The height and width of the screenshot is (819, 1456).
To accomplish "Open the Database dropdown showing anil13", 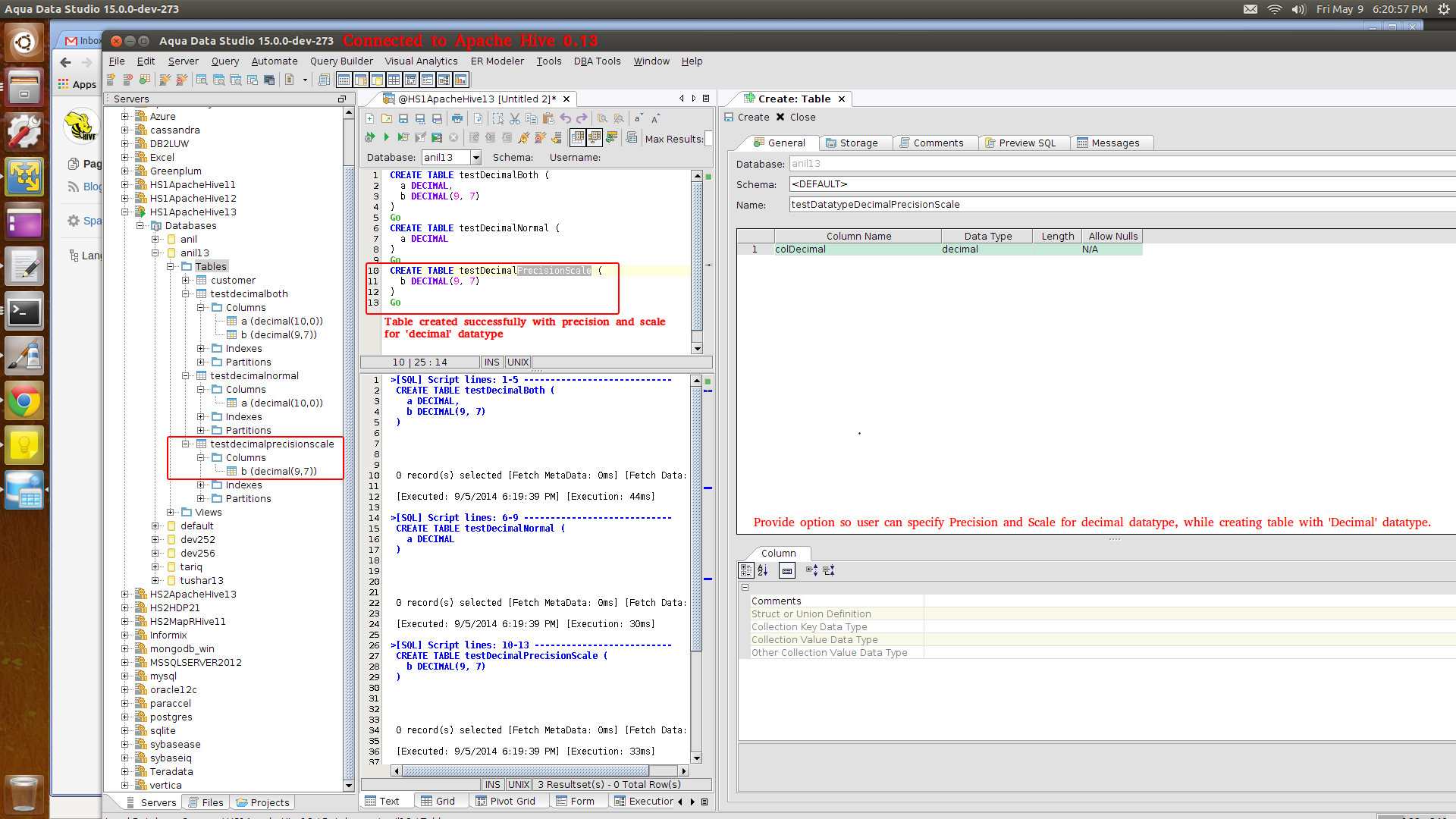I will click(475, 157).
